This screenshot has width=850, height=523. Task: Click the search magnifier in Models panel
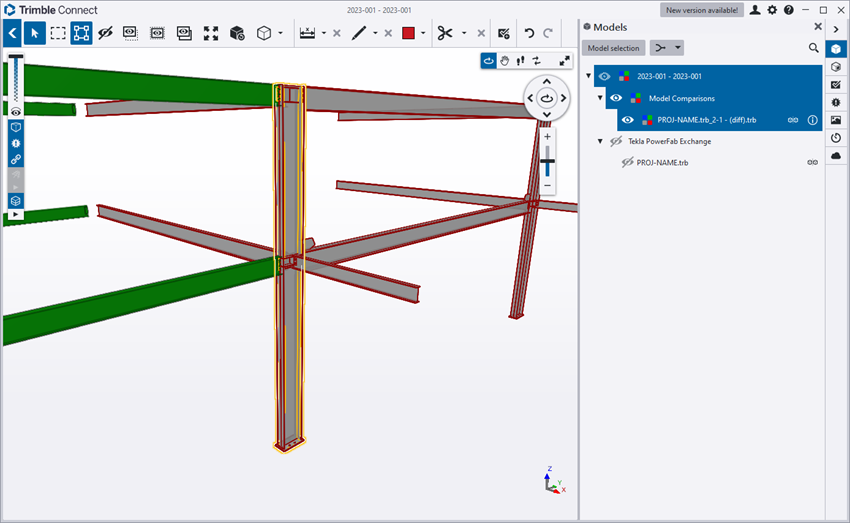(x=813, y=48)
